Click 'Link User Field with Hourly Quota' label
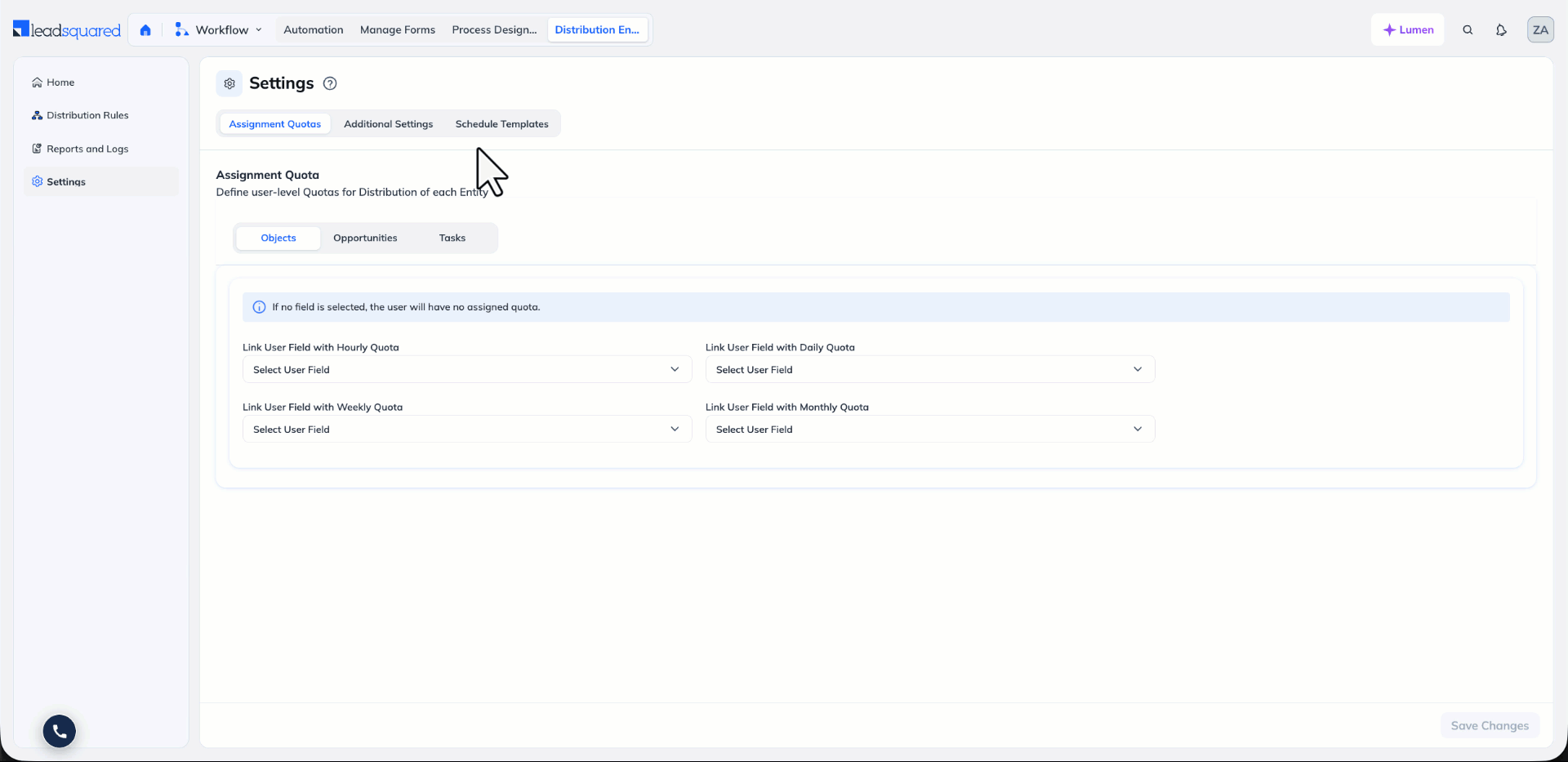This screenshot has width=1568, height=762. pos(321,347)
